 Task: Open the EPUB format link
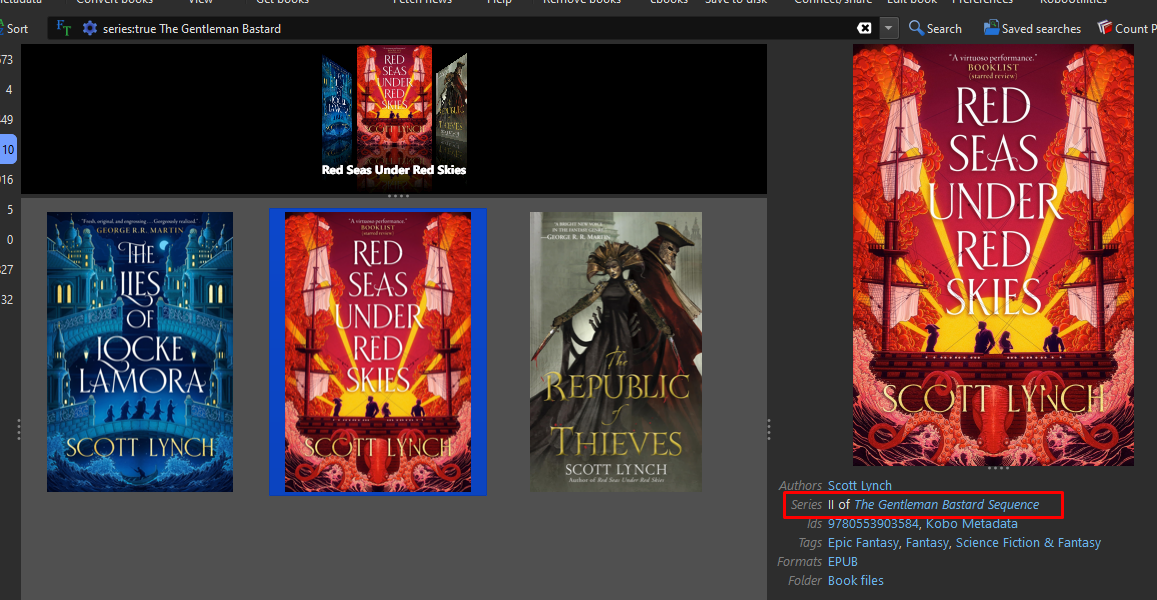843,562
